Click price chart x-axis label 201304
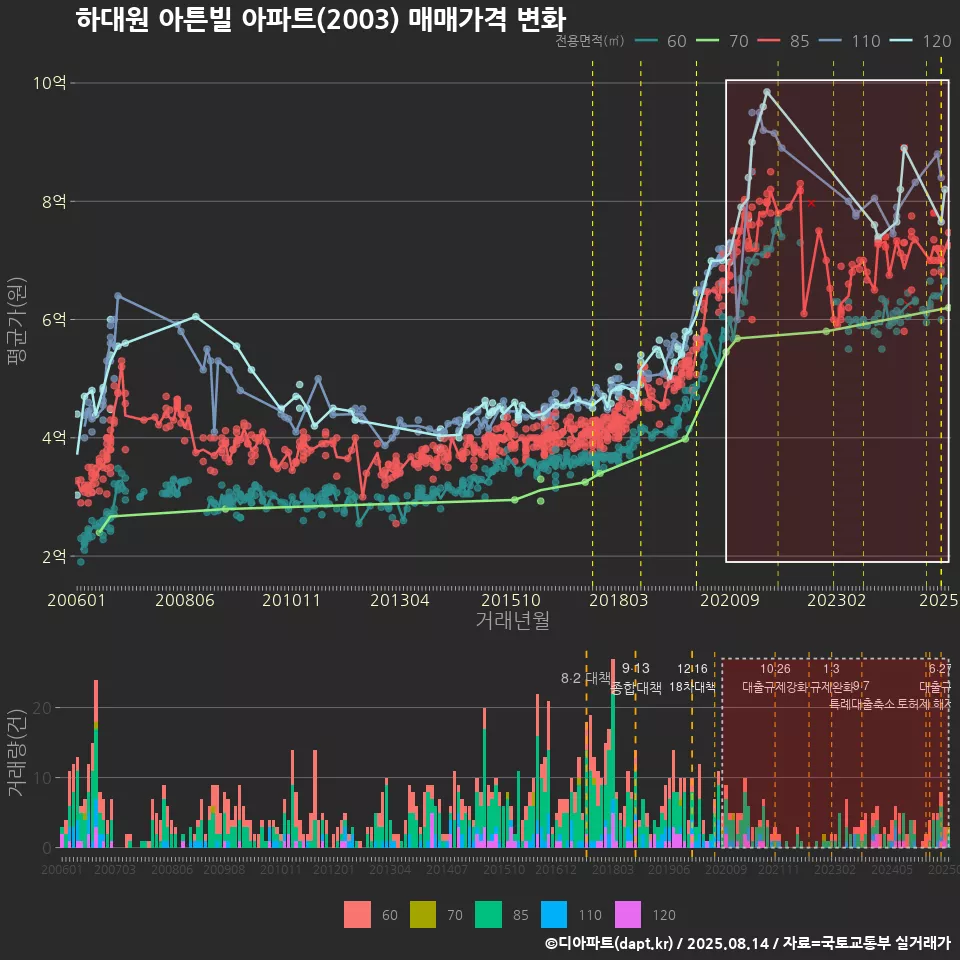The height and width of the screenshot is (960, 960). (400, 600)
